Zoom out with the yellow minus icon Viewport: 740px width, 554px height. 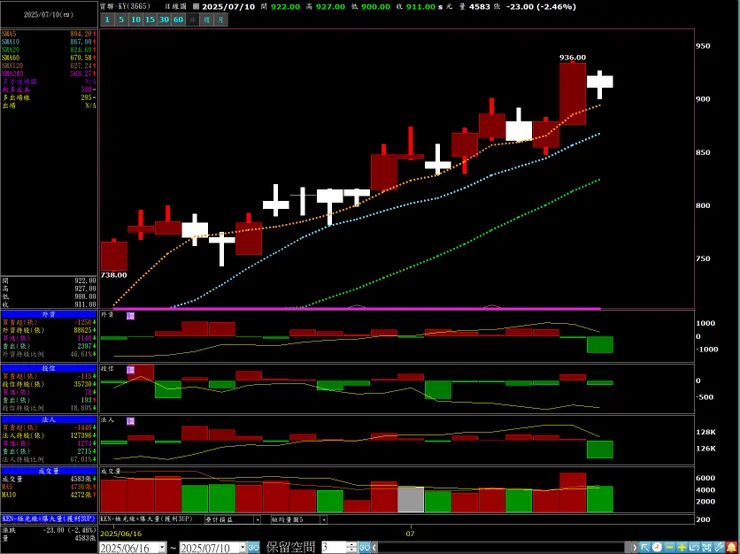point(669,547)
